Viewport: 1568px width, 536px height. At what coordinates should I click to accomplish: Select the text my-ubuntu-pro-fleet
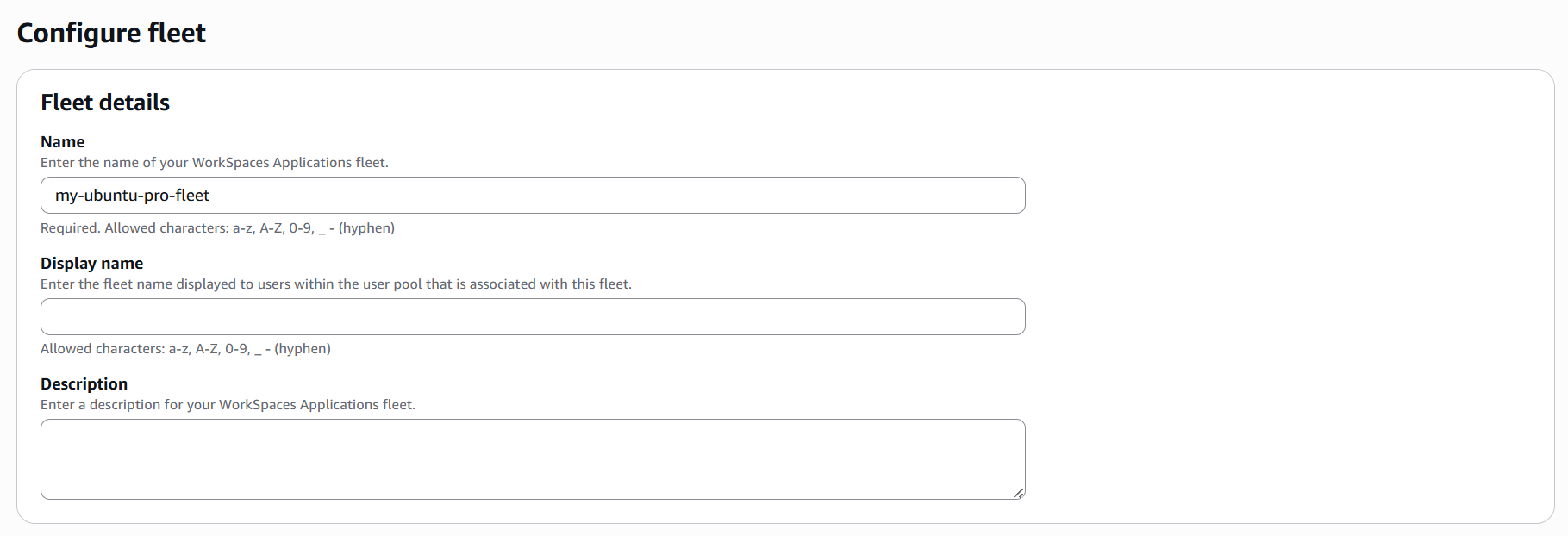pos(131,195)
